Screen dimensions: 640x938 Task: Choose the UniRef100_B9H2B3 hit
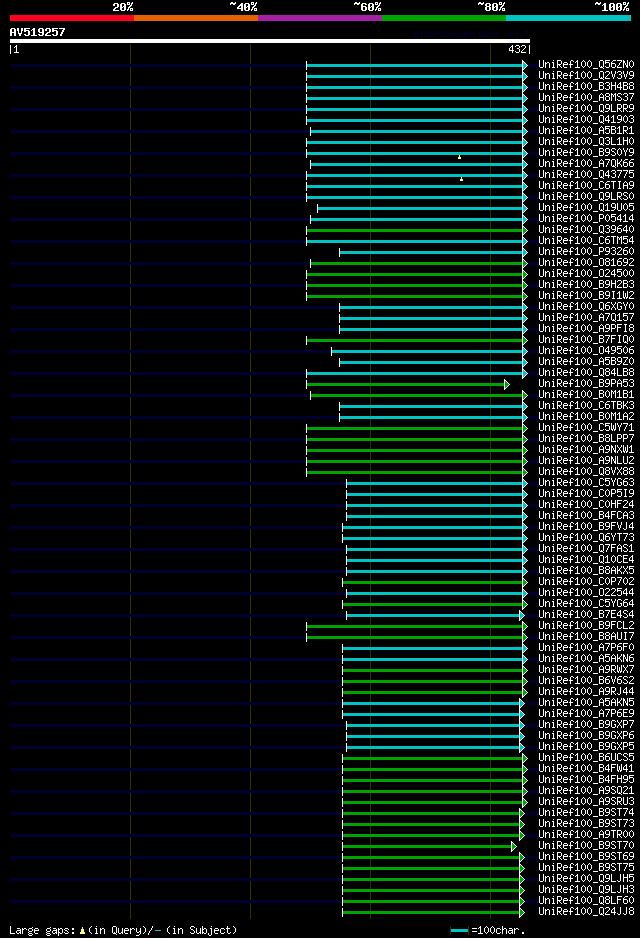(586, 285)
